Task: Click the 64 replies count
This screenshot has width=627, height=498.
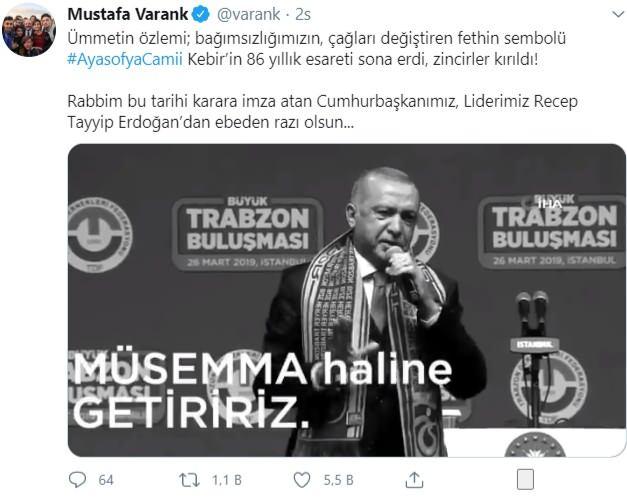Action: click(x=106, y=480)
